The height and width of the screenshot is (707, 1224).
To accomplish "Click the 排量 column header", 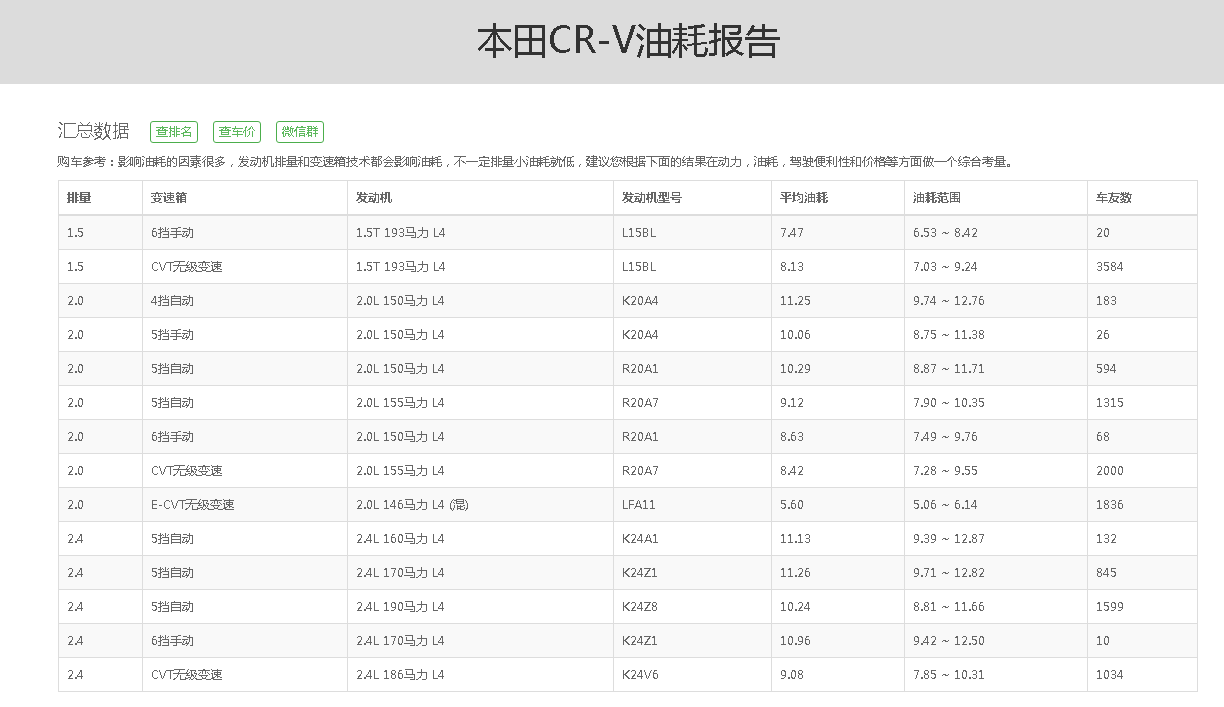I will [x=79, y=198].
